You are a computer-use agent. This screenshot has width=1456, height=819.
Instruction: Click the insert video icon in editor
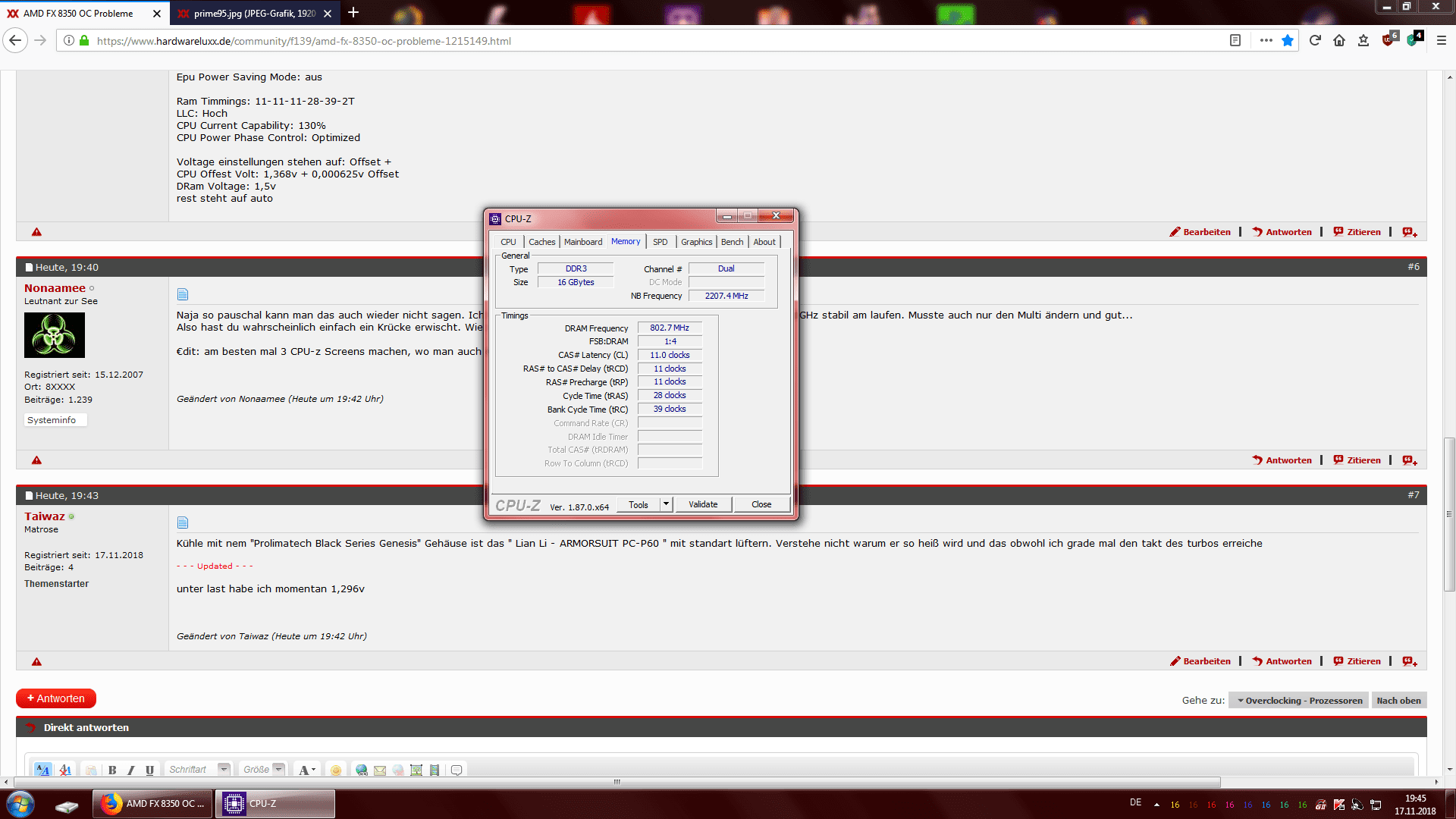click(435, 770)
